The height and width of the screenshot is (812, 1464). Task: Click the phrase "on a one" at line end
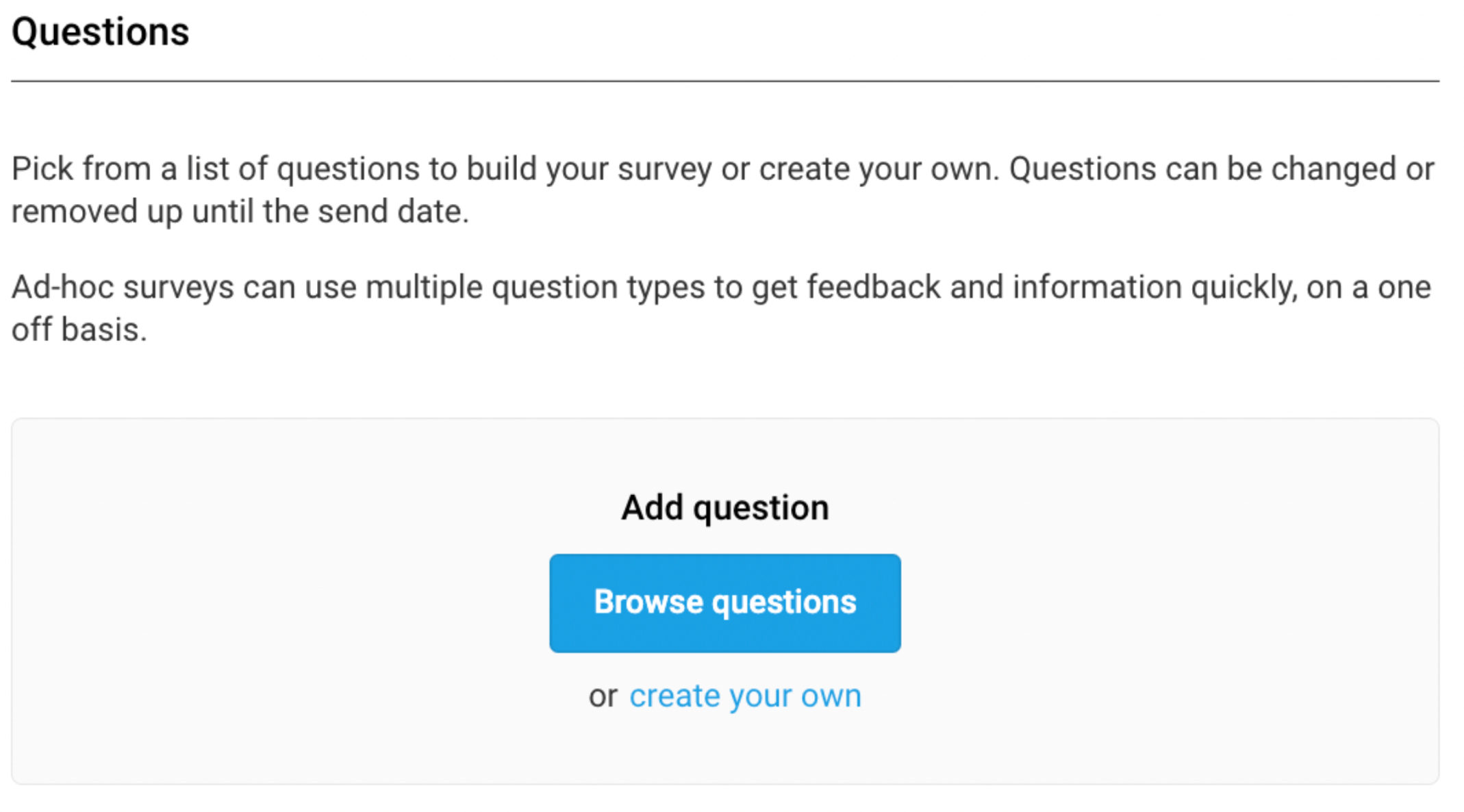point(1368,287)
